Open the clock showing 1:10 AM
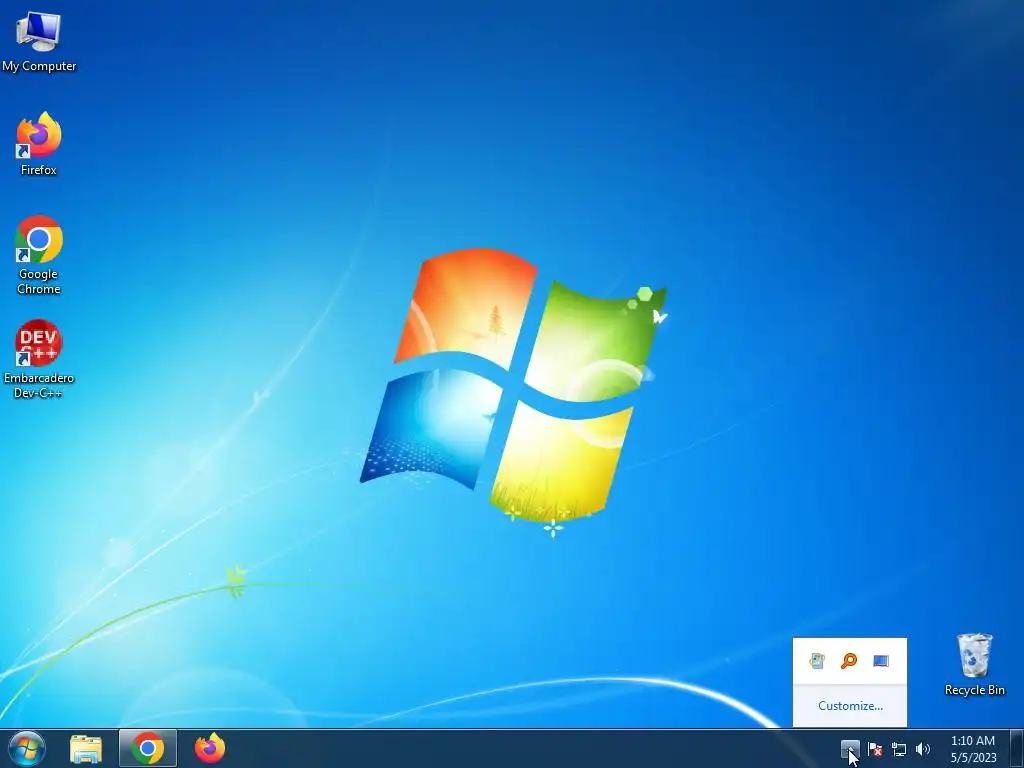This screenshot has height=768, width=1024. click(x=973, y=749)
